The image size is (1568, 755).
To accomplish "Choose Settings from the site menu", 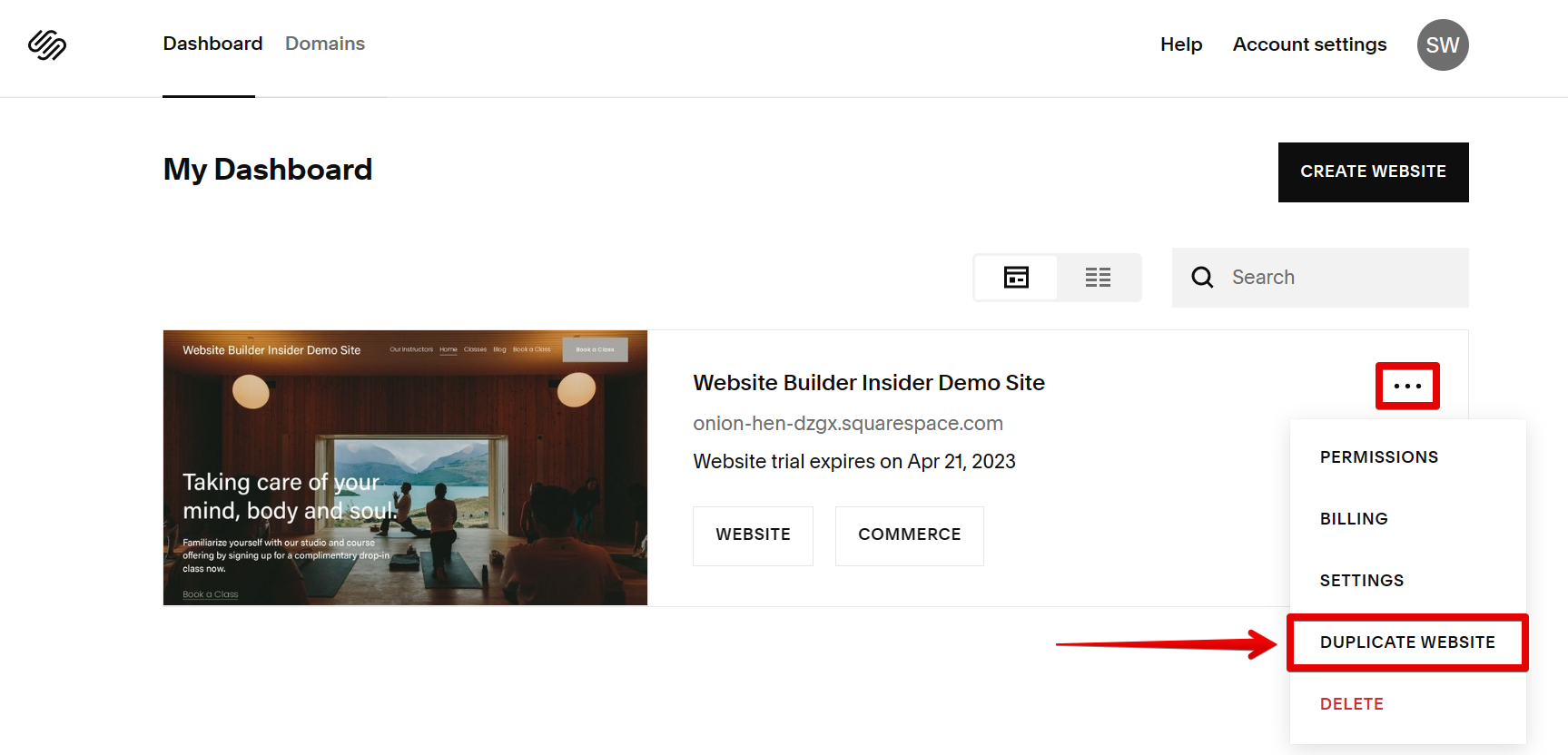I will [x=1362, y=581].
